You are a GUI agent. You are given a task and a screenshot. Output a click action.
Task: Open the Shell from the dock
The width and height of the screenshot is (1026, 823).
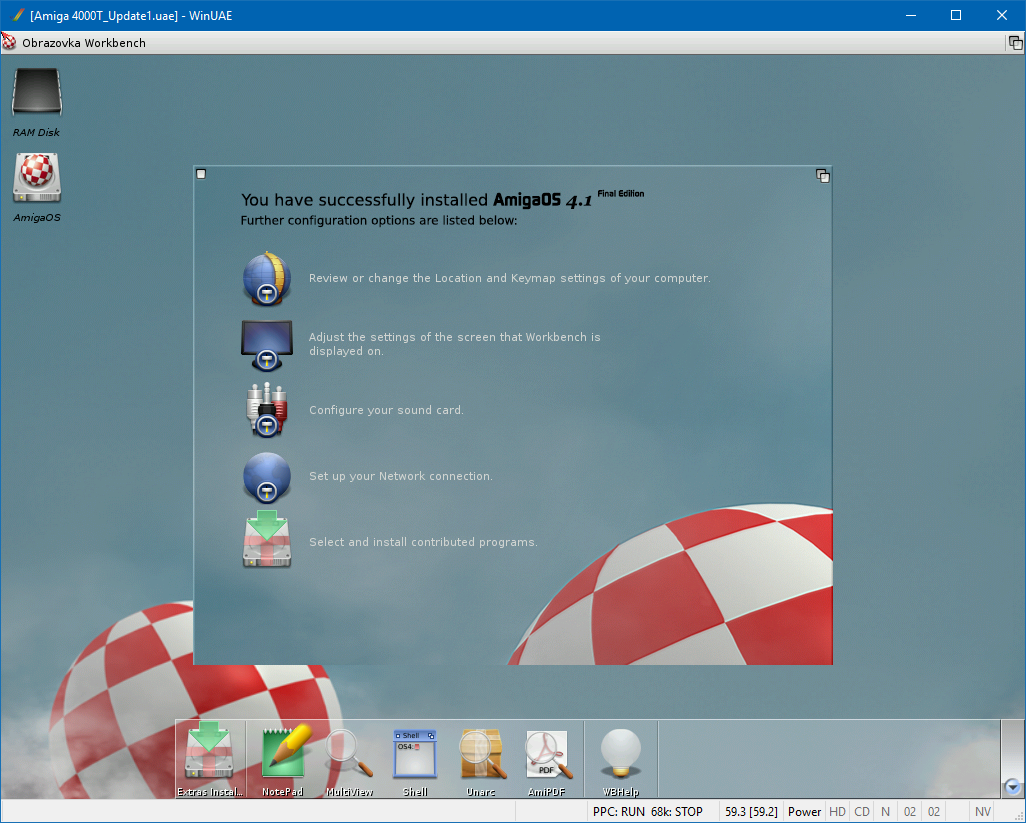click(x=415, y=754)
